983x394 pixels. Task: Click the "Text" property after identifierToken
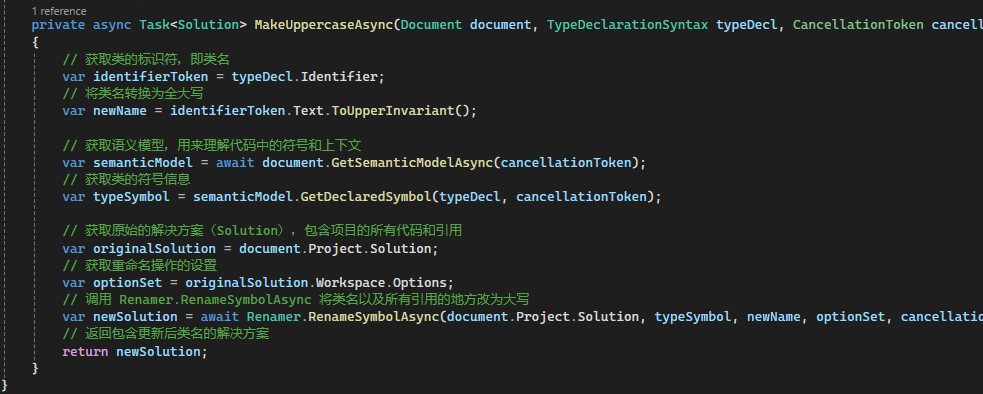[308, 111]
